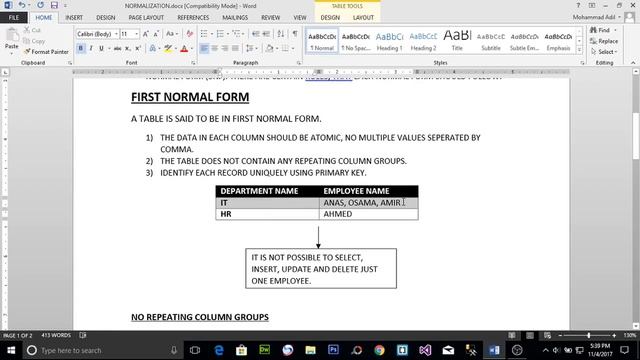
Task: Open Paragraph dialog launcher
Action: (x=299, y=63)
